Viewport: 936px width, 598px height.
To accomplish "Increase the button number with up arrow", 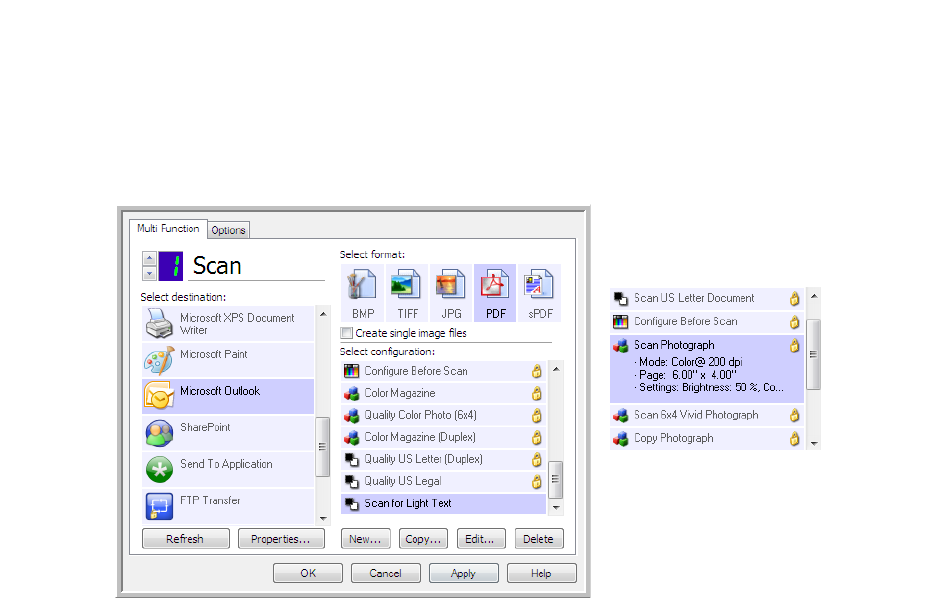I will [149, 258].
